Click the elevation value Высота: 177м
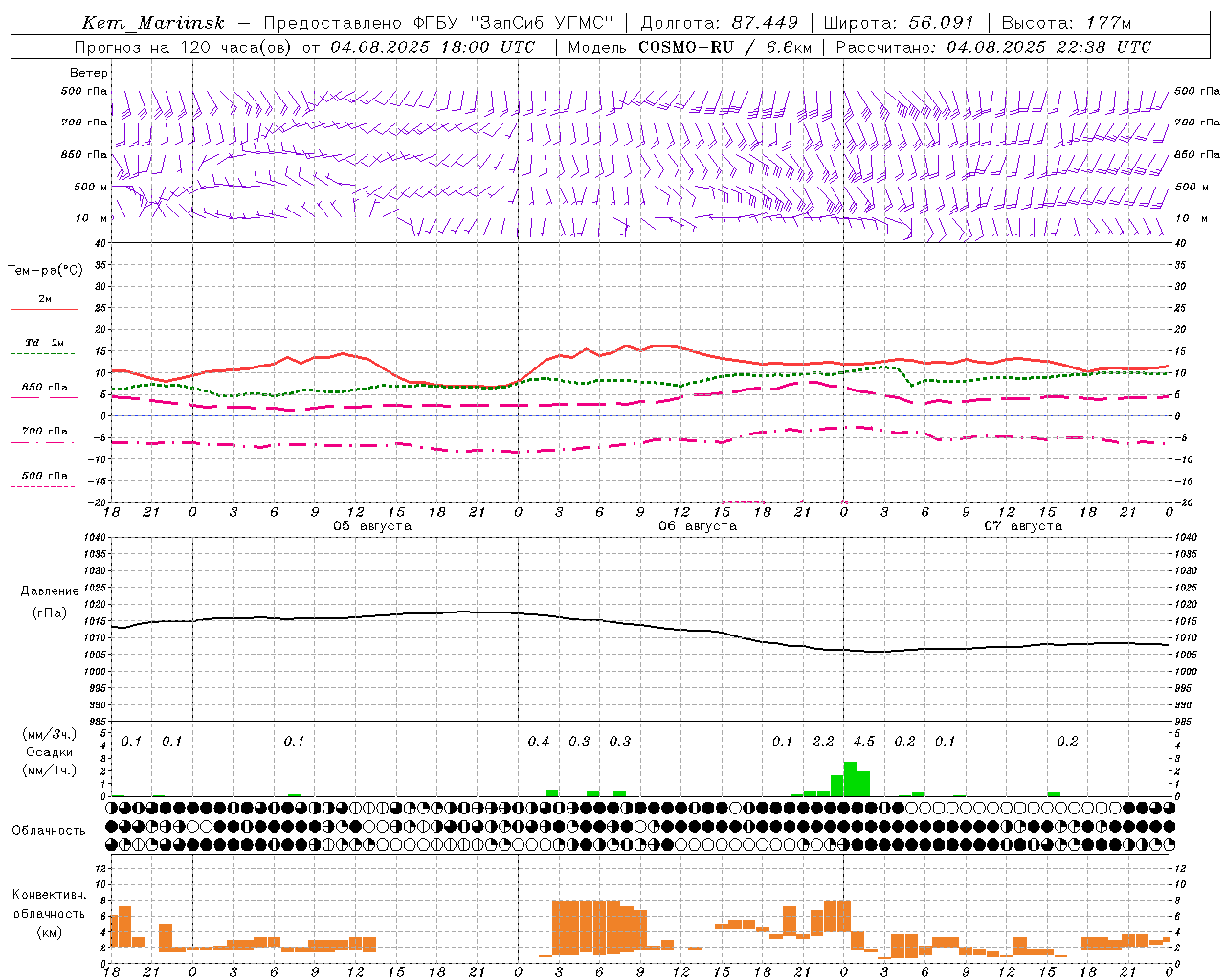The height and width of the screenshot is (980, 1225). pyautogui.click(x=1067, y=22)
